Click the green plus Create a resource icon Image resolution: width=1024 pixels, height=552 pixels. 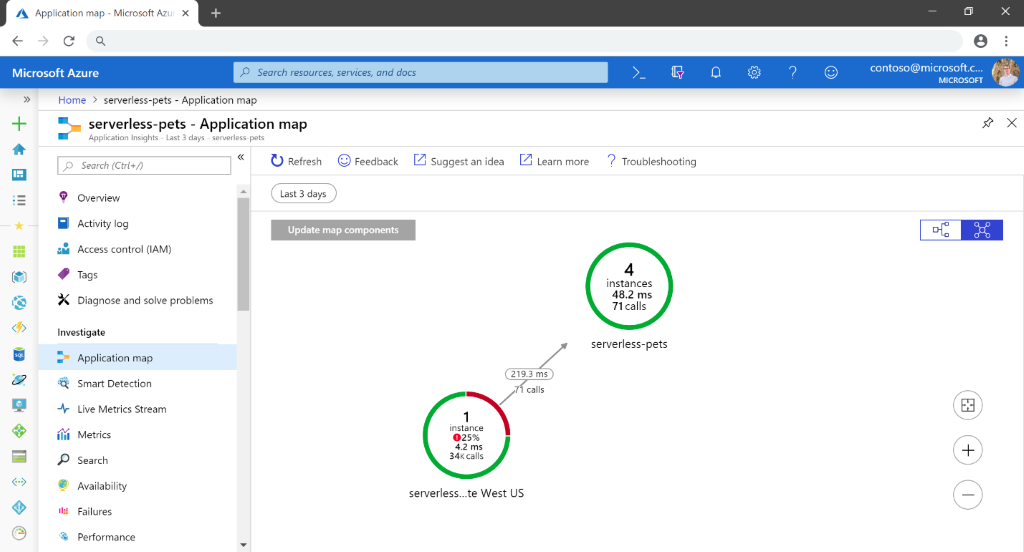(19, 123)
